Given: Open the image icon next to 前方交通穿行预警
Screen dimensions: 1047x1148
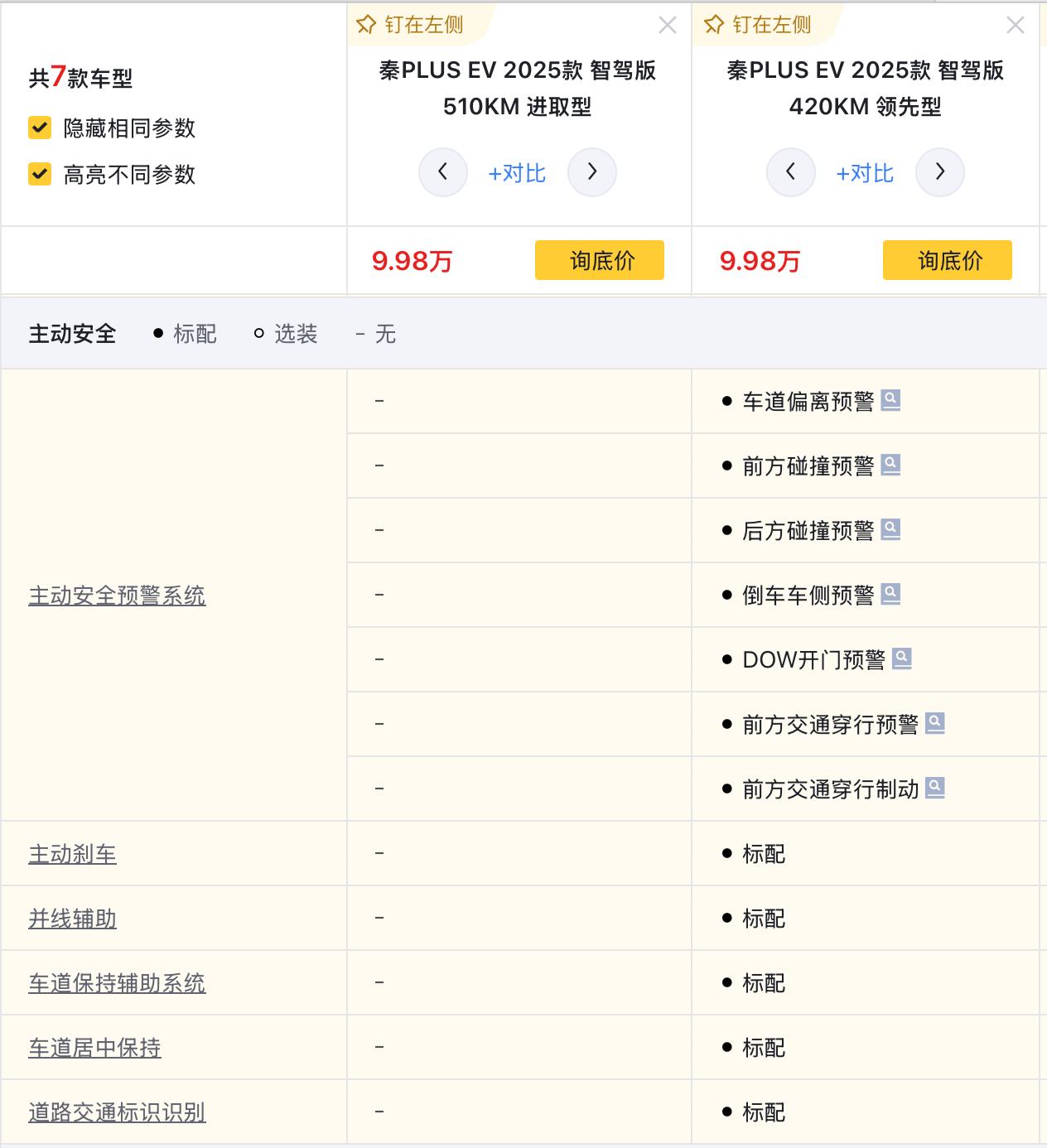Looking at the screenshot, I should pos(935,724).
